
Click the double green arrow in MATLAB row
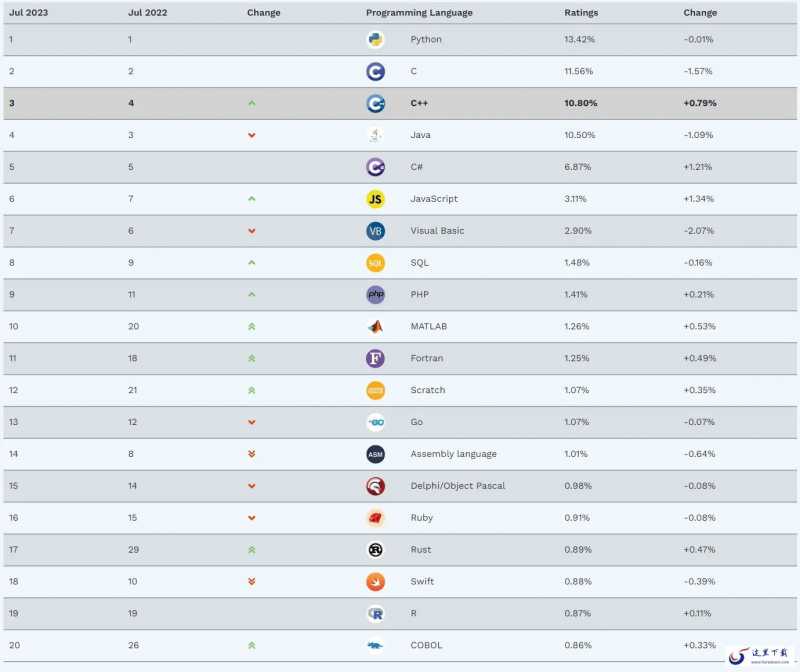(x=252, y=327)
